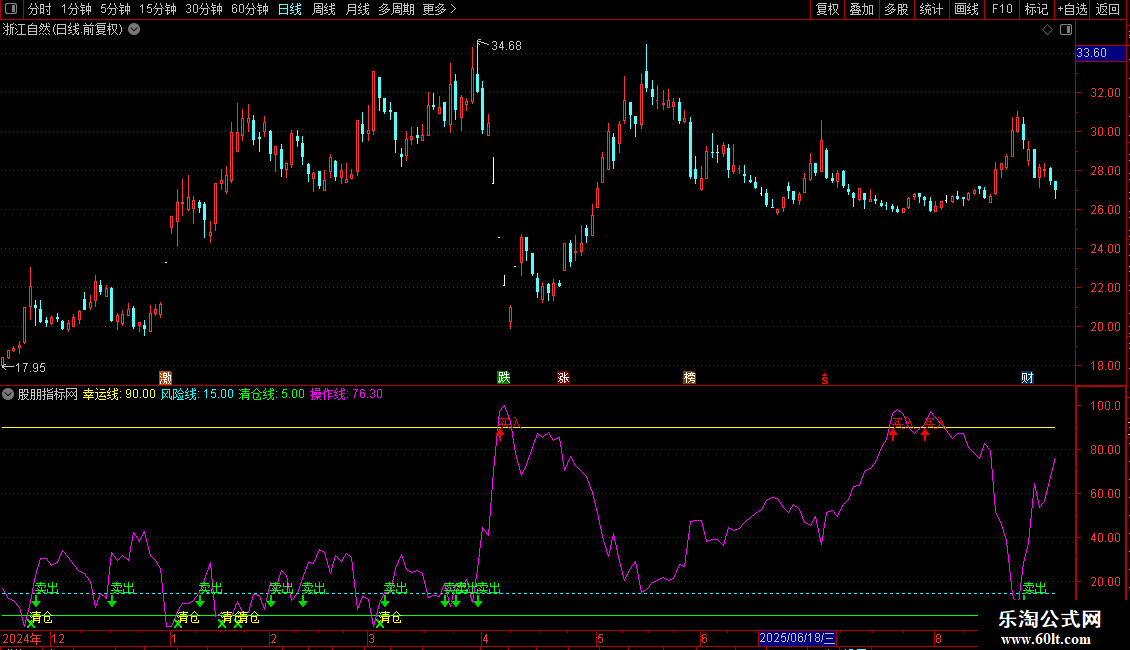Viewport: 1130px width, 650px height.
Task: Switch to the 周线 weekly tab
Action: pos(324,9)
